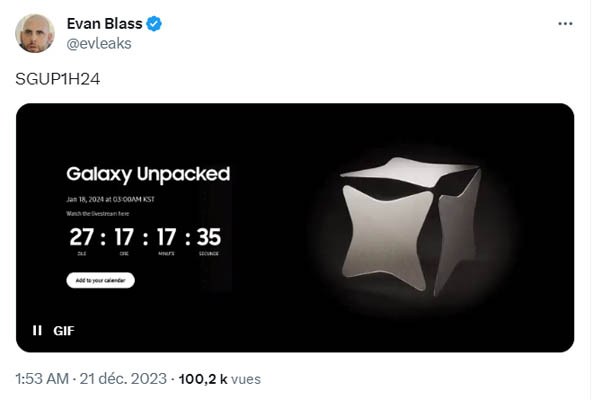593x400 pixels.
Task: Click the Galaxy Unpacked heading
Action: tap(148, 175)
